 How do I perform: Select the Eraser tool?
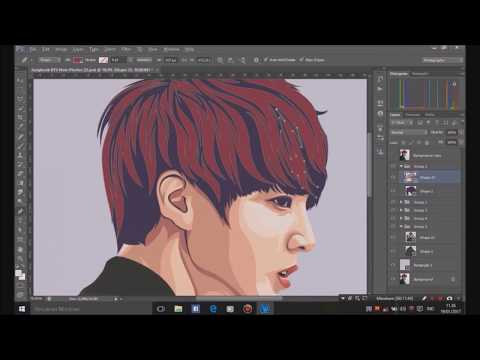point(20,174)
